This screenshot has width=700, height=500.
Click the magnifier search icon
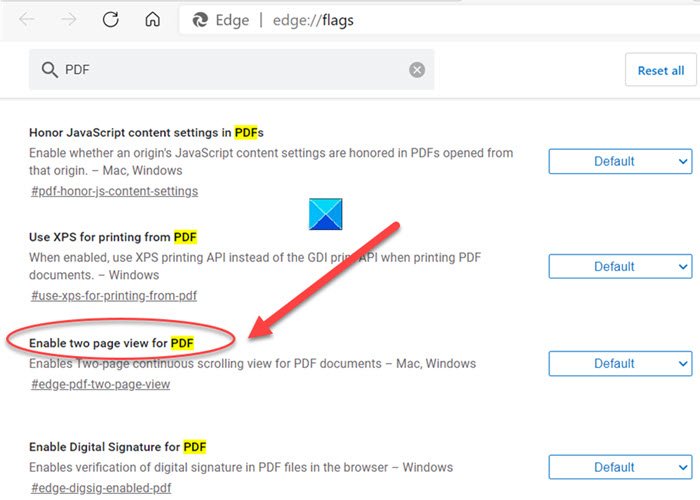pos(50,70)
